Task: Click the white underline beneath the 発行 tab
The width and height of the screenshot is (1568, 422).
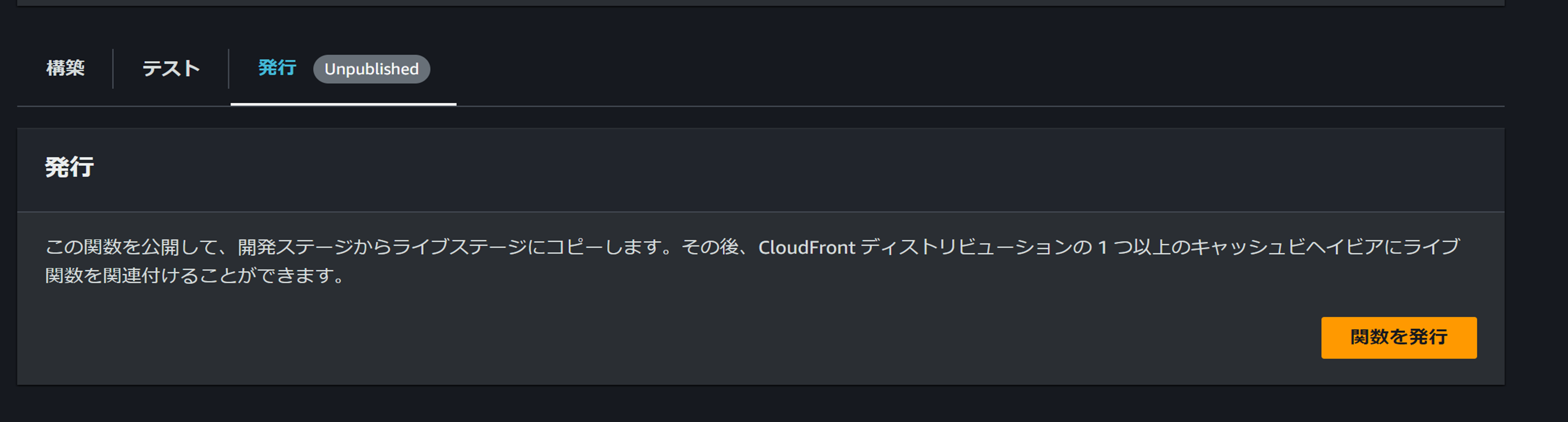Action: (343, 104)
